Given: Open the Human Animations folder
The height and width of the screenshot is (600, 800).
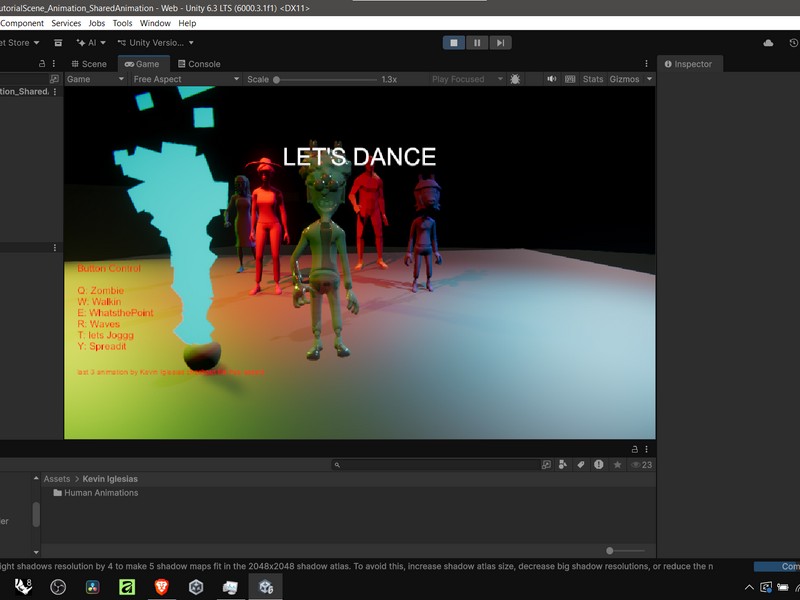Looking at the screenshot, I should tap(100, 491).
